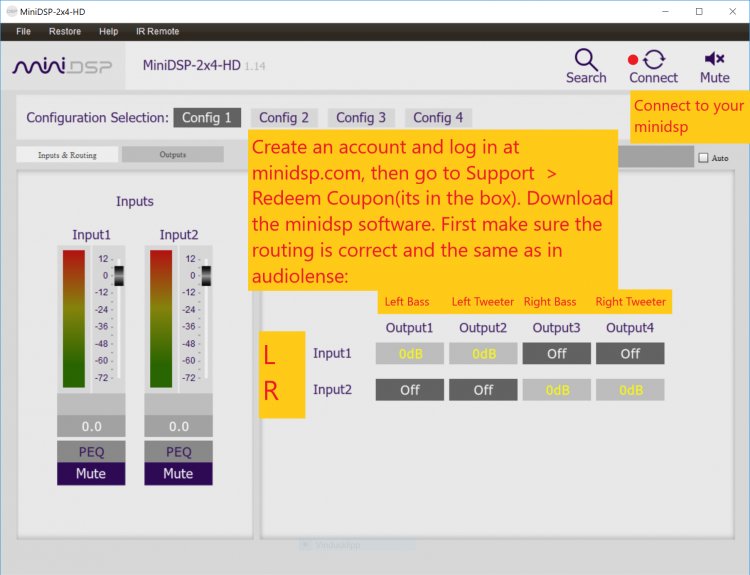
Task: Click the Output4 column header text
Action: pos(630,328)
